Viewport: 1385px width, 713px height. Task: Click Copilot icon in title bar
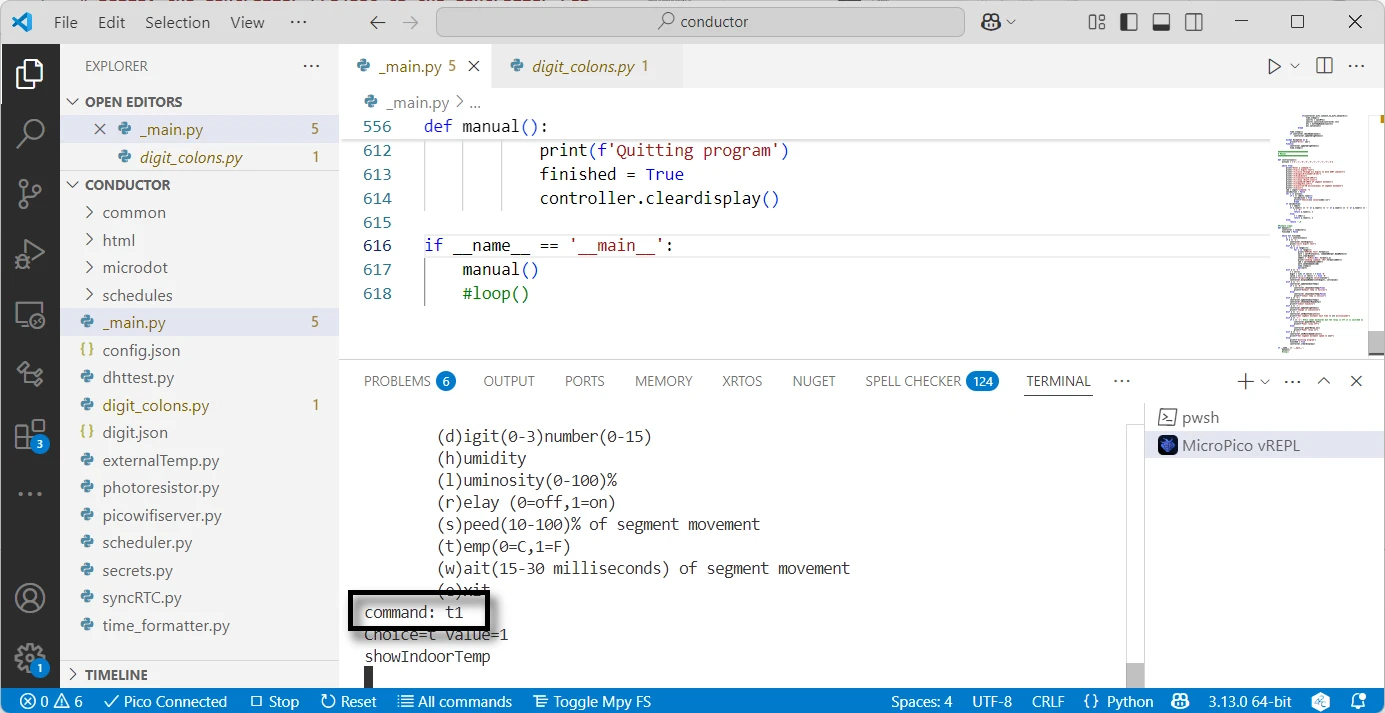point(991,22)
